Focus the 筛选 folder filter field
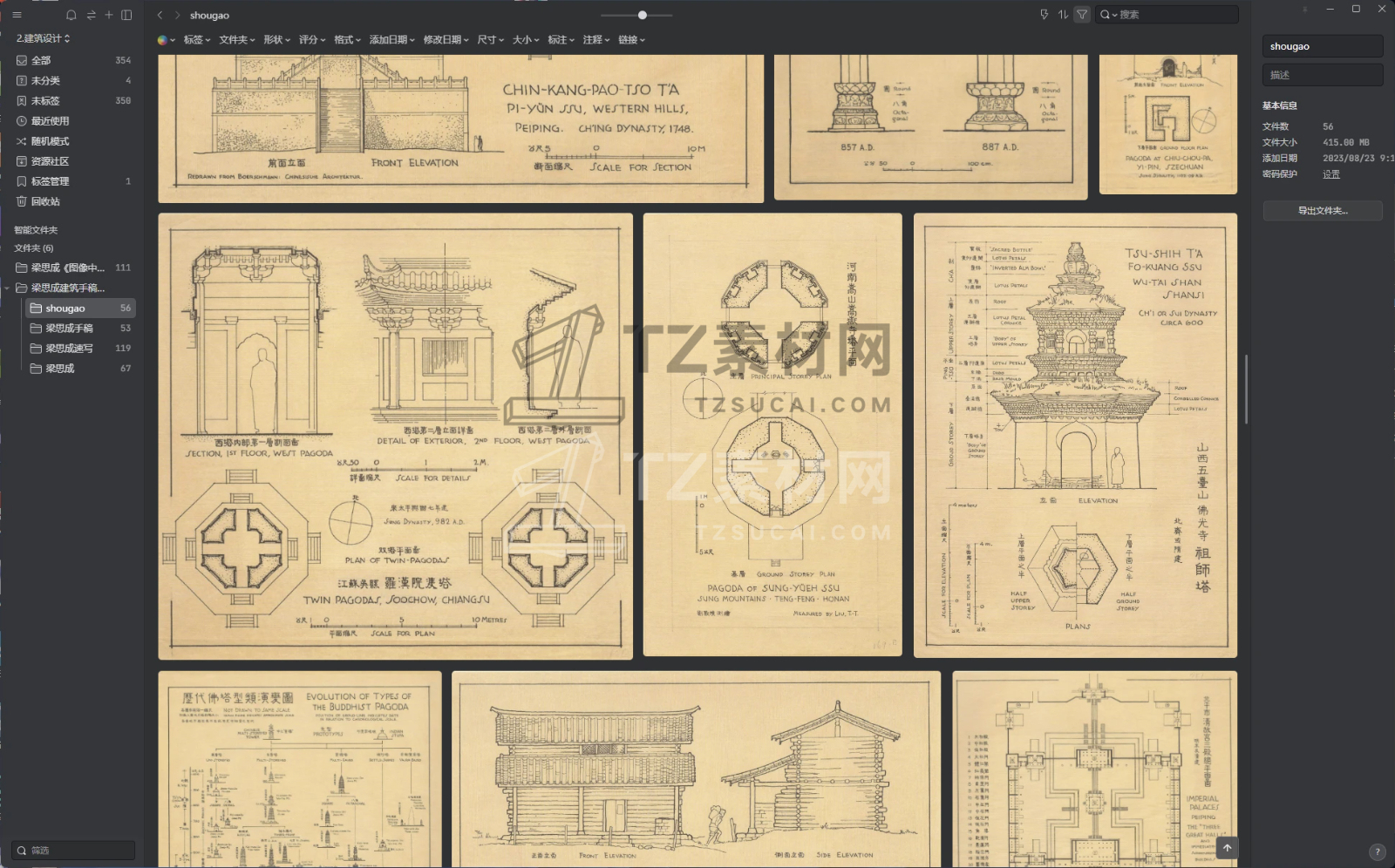This screenshot has width=1395, height=868. click(74, 850)
